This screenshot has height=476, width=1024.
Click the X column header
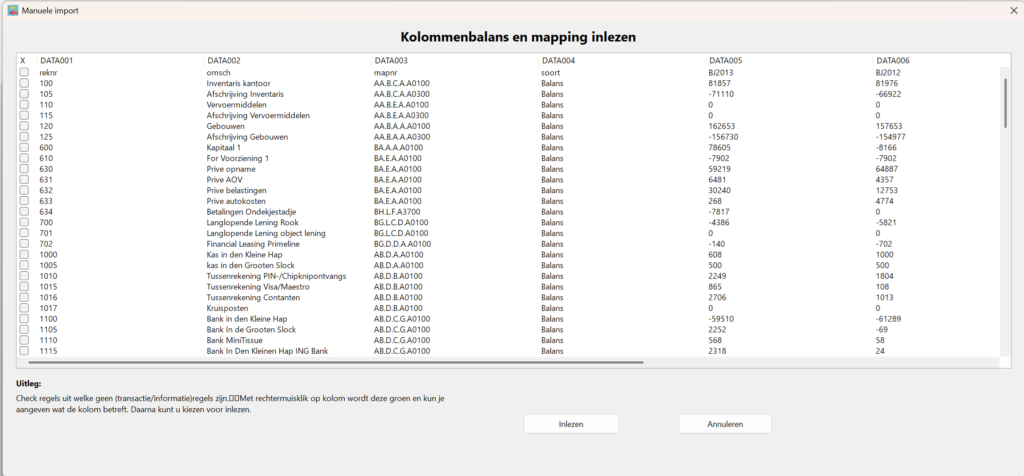point(24,61)
